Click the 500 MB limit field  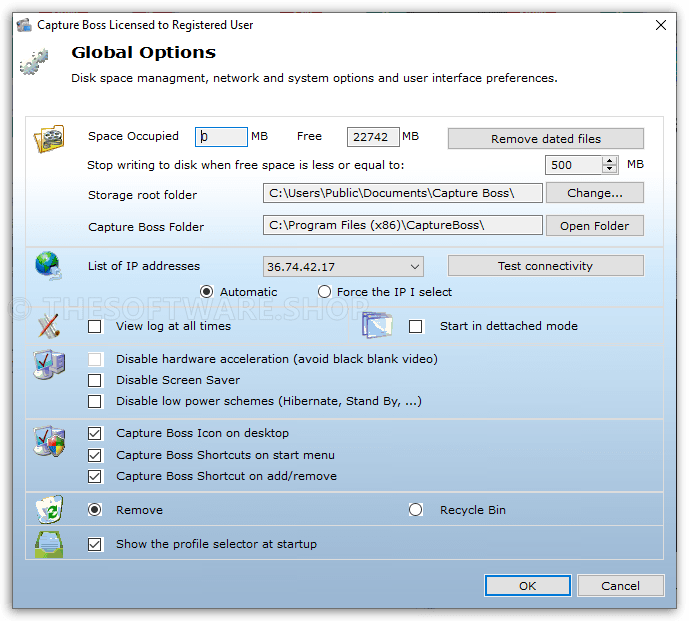tap(574, 165)
